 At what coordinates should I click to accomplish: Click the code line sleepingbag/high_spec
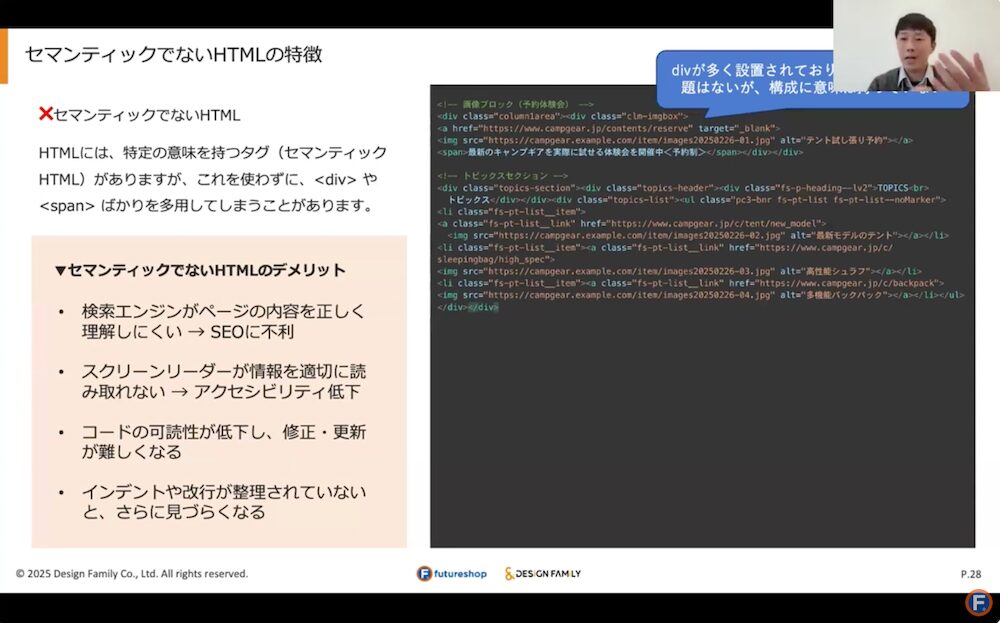pyautogui.click(x=496, y=260)
